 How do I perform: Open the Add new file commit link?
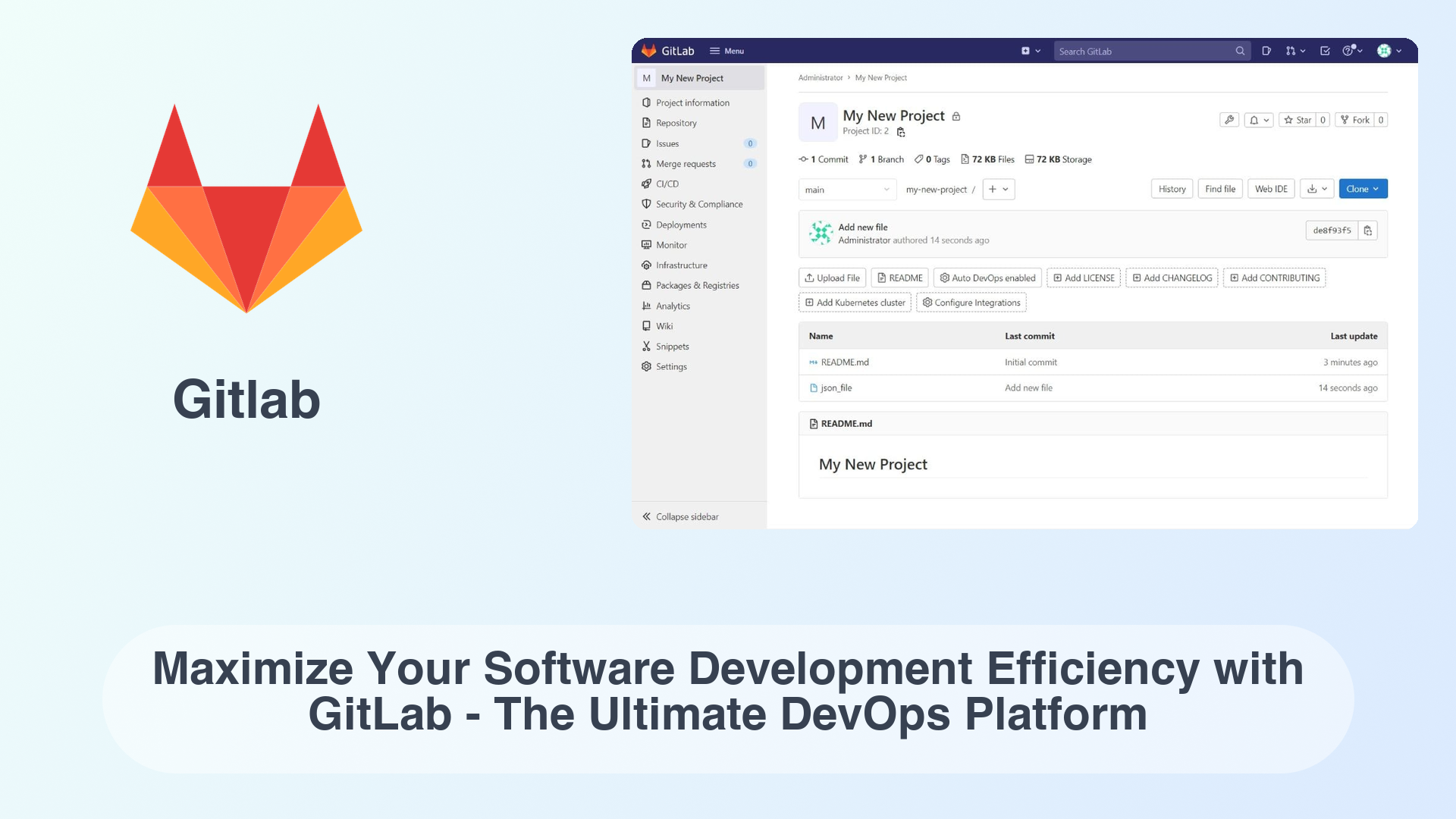tap(863, 227)
